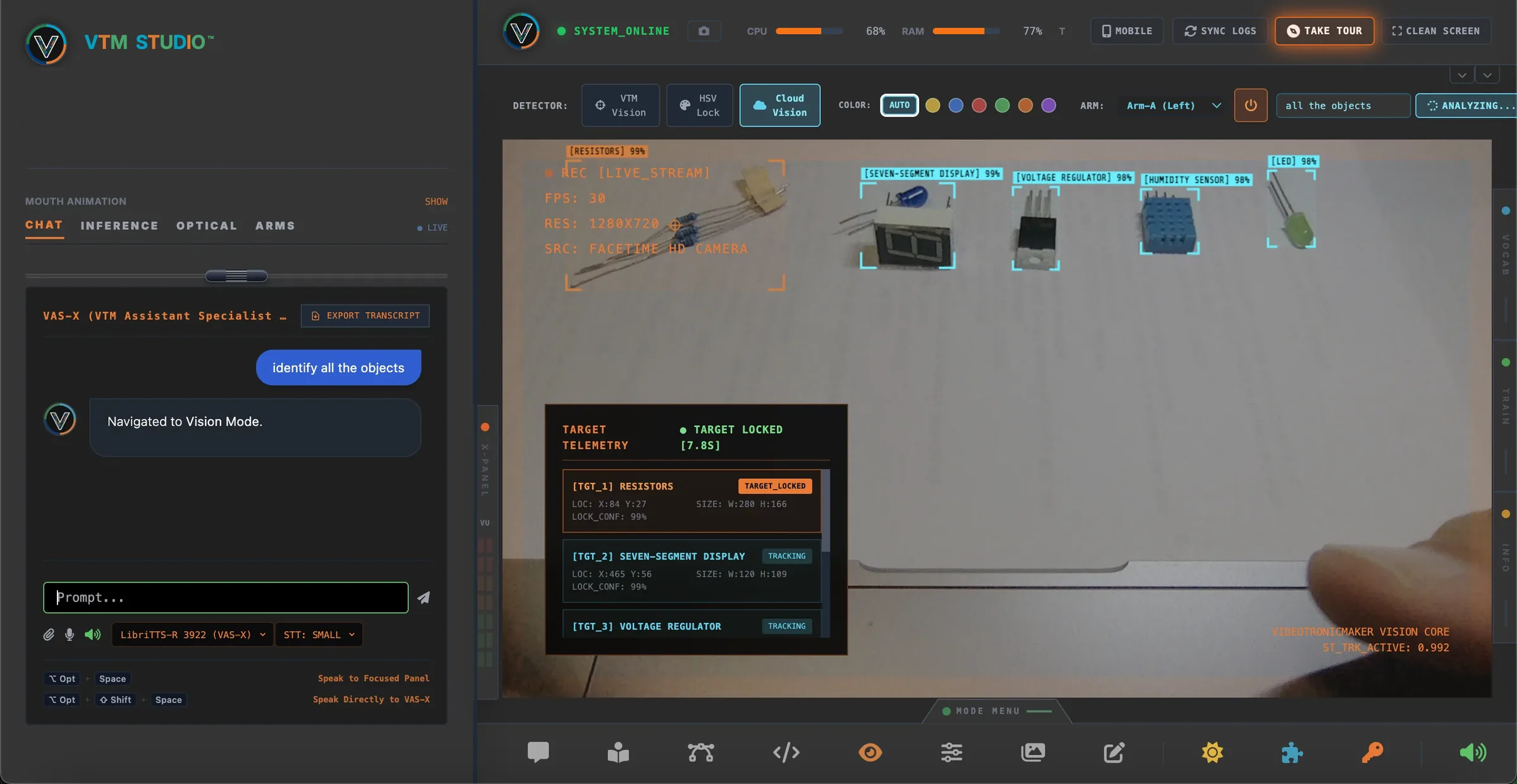Click the book reader mode icon
This screenshot has height=784, width=1517.
click(x=618, y=752)
